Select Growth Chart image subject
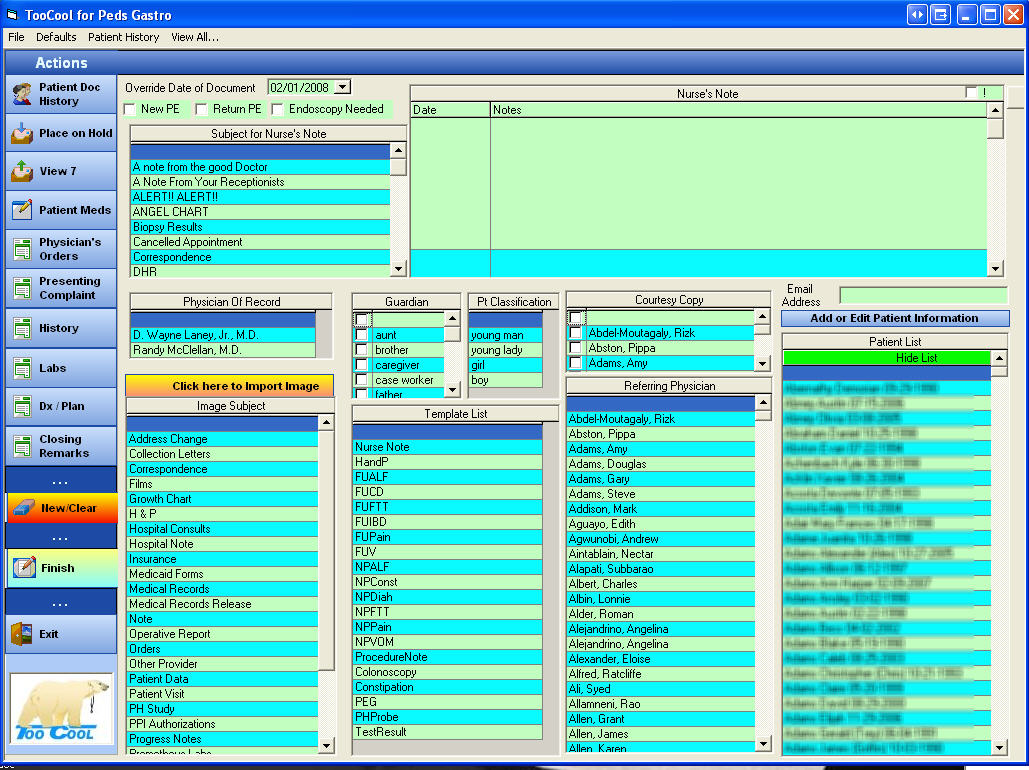Viewport: 1029px width, 770px height. tap(222, 499)
